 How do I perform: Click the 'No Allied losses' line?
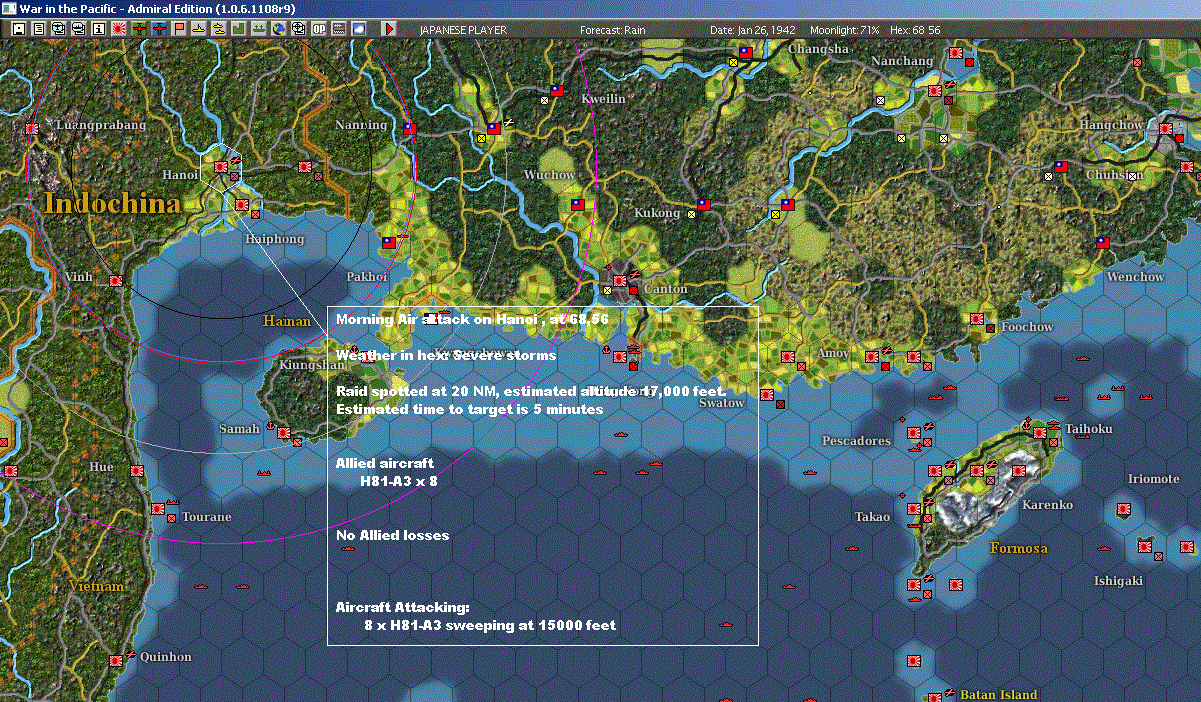(x=393, y=535)
